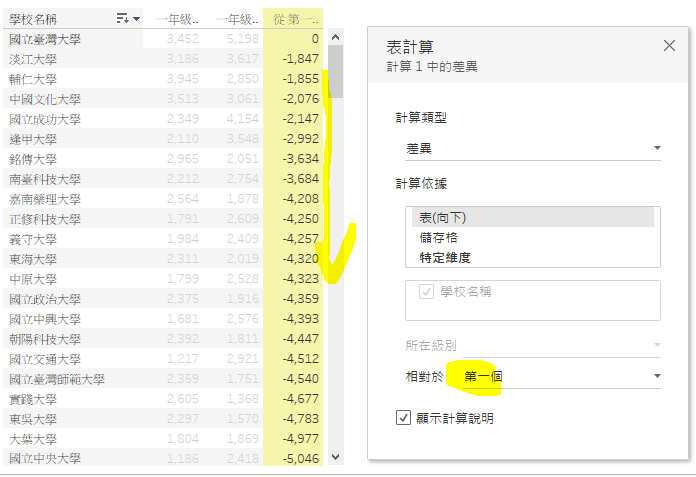Open the dropdown arrow beside the sort icon
696x477 pixels.
click(136, 19)
